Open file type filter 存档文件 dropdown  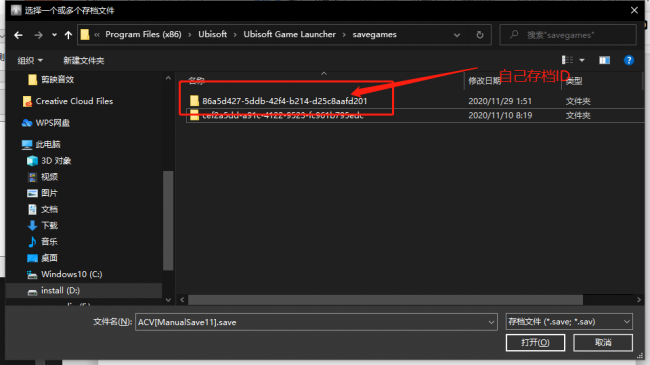pyautogui.click(x=569, y=322)
